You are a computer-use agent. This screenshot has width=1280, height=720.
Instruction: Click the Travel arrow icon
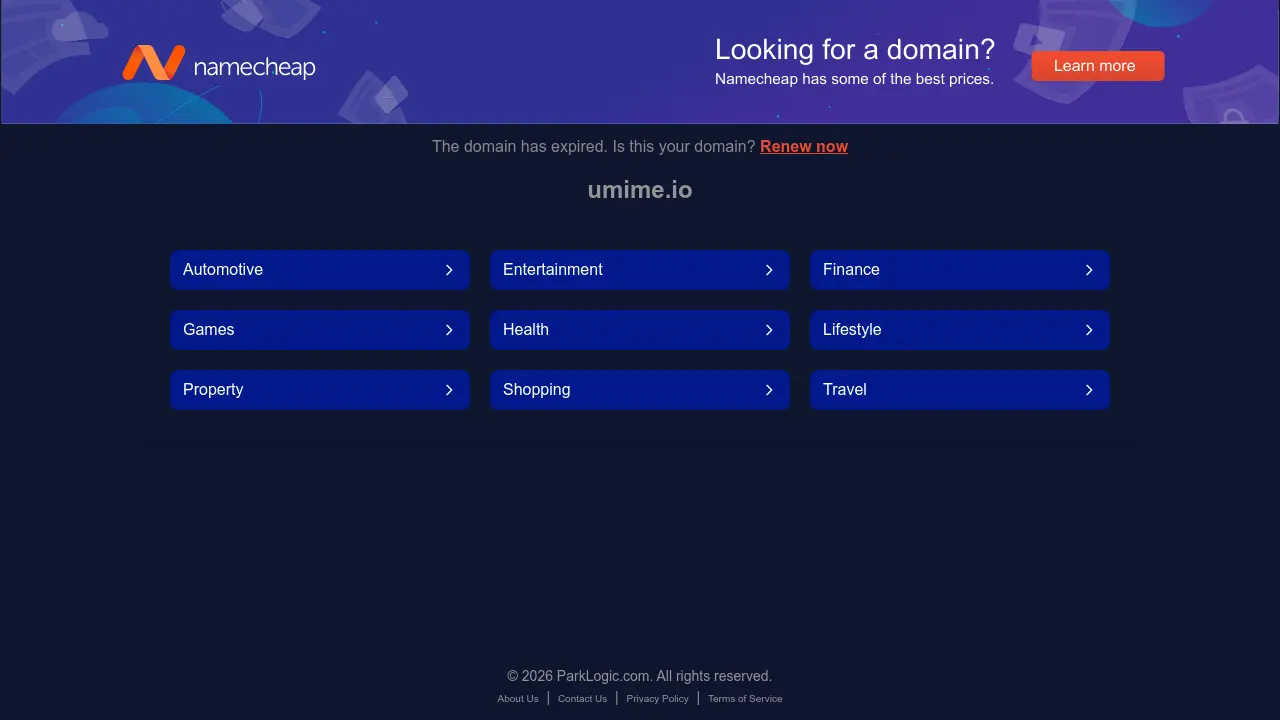(x=1089, y=390)
